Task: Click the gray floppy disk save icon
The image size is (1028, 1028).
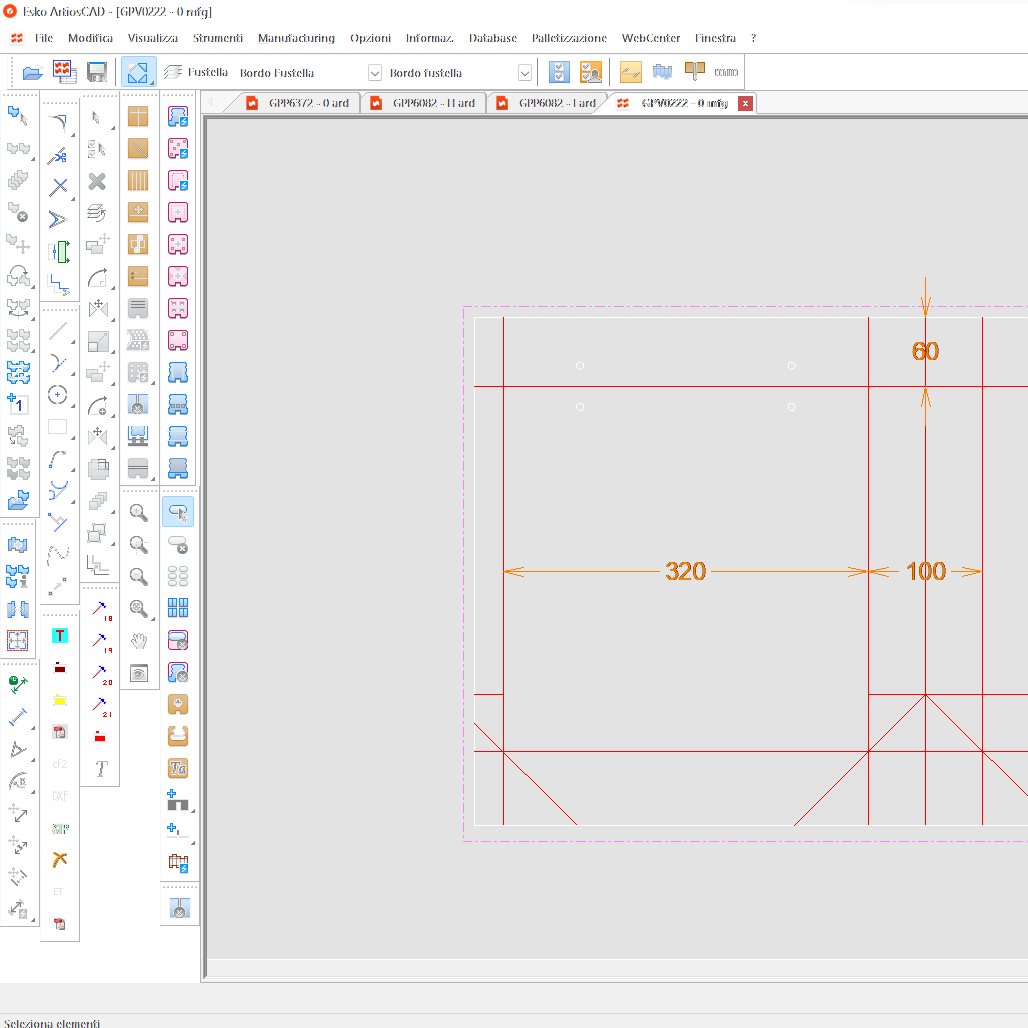Action: (97, 72)
